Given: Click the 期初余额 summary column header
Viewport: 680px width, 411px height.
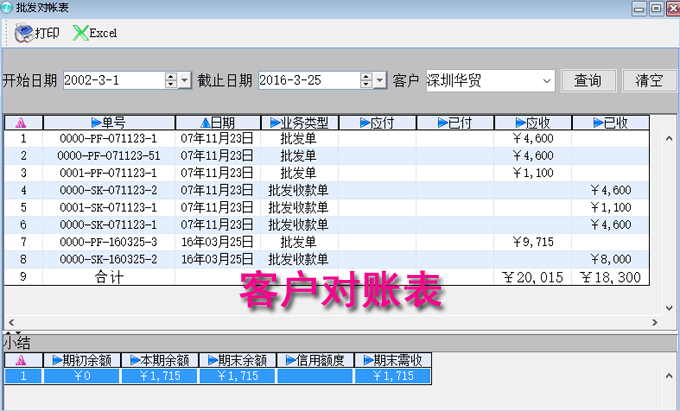Looking at the screenshot, I should (x=82, y=360).
